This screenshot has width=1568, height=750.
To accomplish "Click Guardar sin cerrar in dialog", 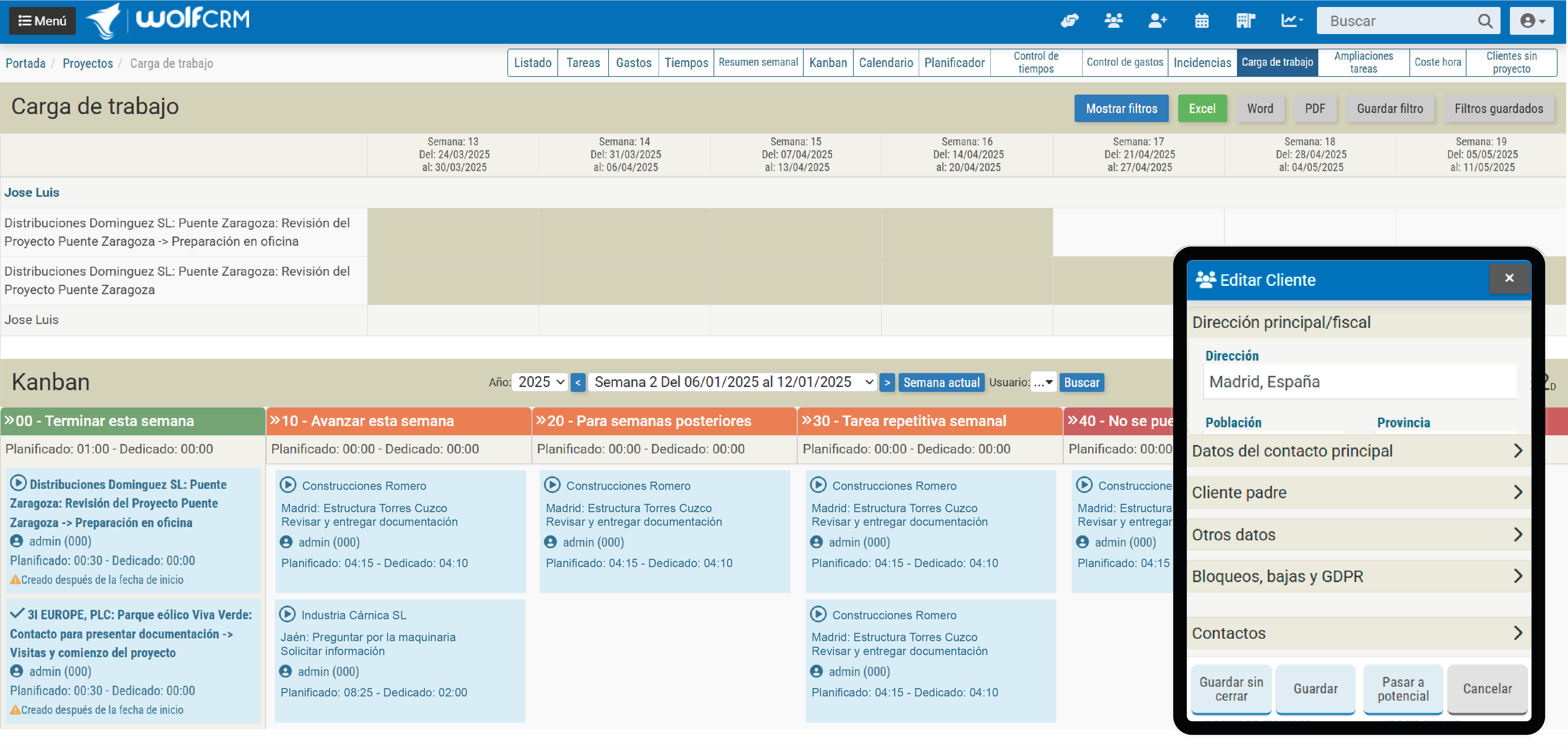I will pyautogui.click(x=1231, y=688).
